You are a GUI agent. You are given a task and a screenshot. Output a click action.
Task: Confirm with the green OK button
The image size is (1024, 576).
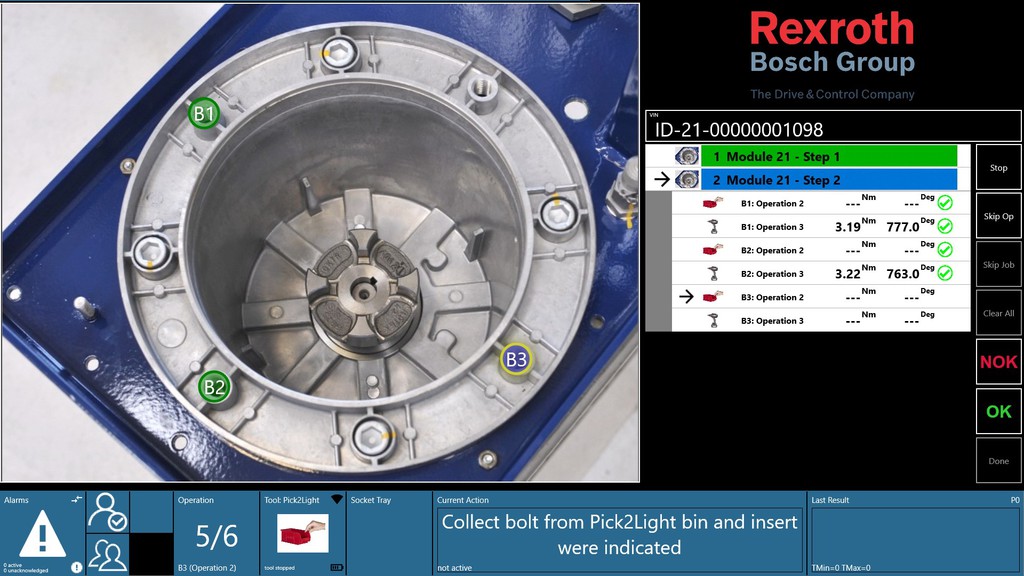(x=999, y=411)
